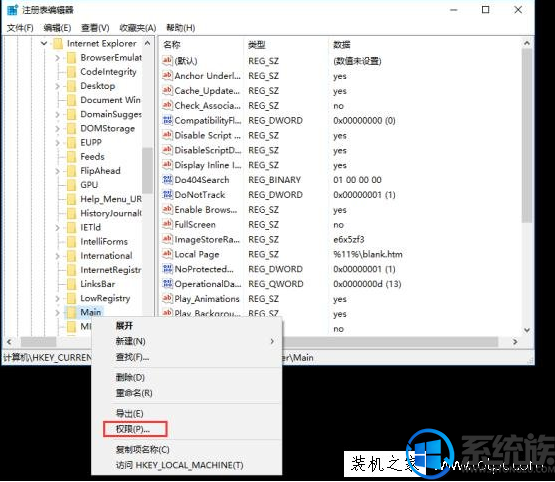Click the Feeds folder icon
Screen dimensions: 555x482
[x=71, y=157]
